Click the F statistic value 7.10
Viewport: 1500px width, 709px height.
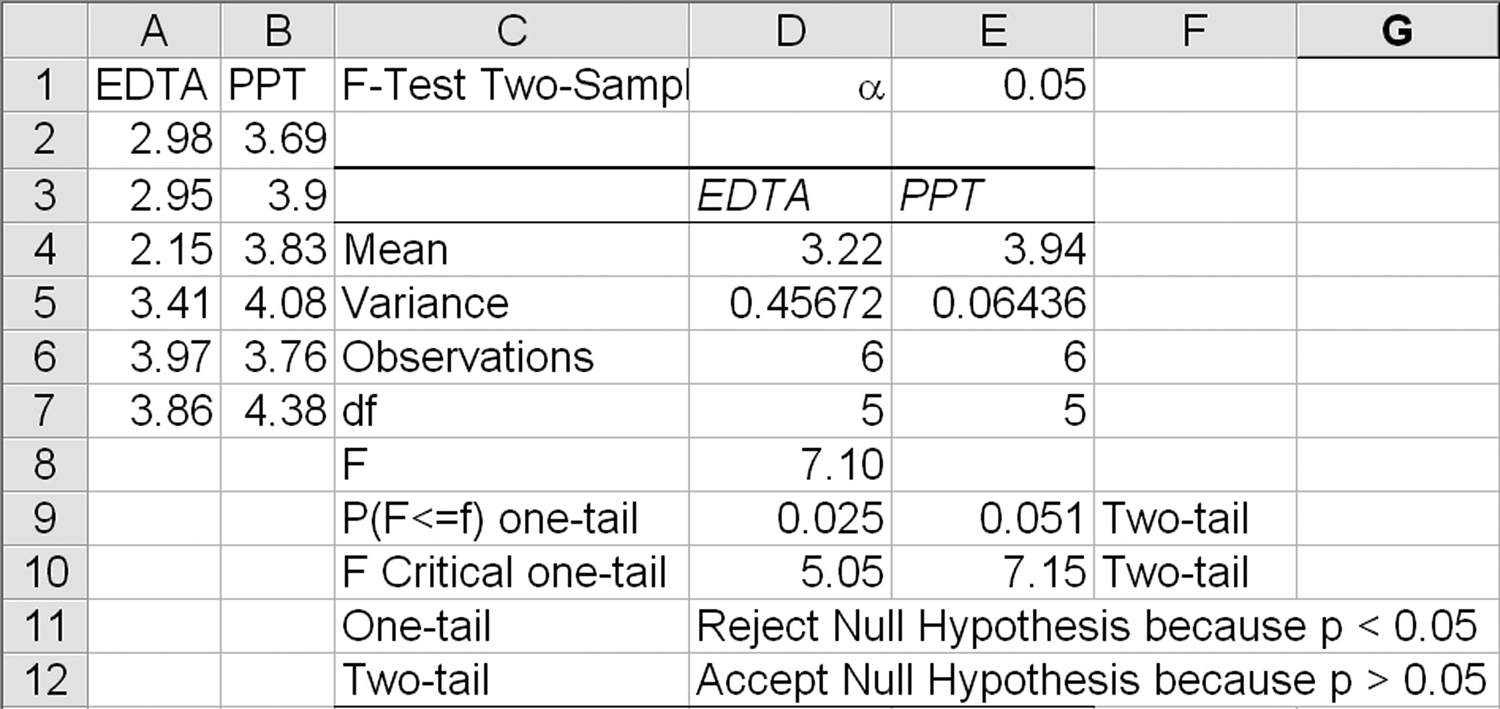pos(790,464)
